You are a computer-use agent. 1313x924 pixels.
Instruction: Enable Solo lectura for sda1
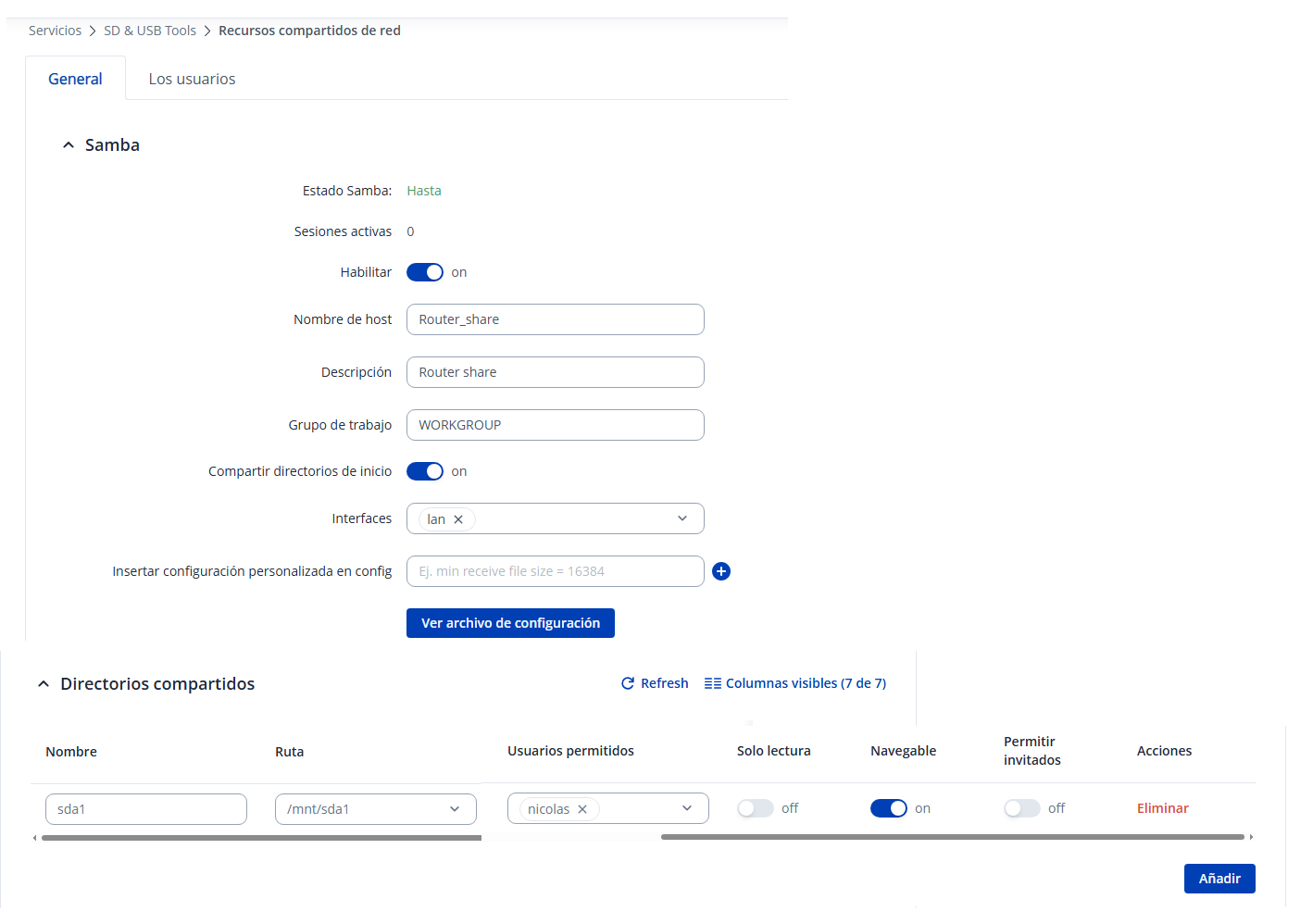click(x=756, y=808)
